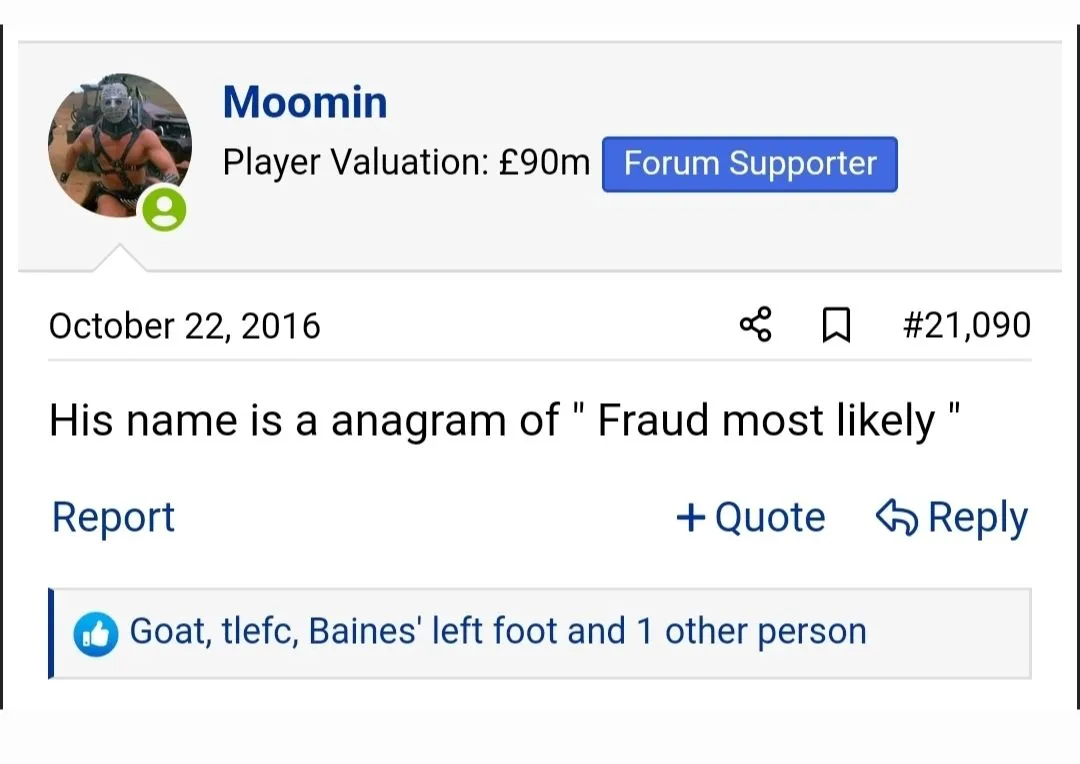Screen dimensions: 1080x764
Task: Click the share post icon
Action: [x=755, y=326]
